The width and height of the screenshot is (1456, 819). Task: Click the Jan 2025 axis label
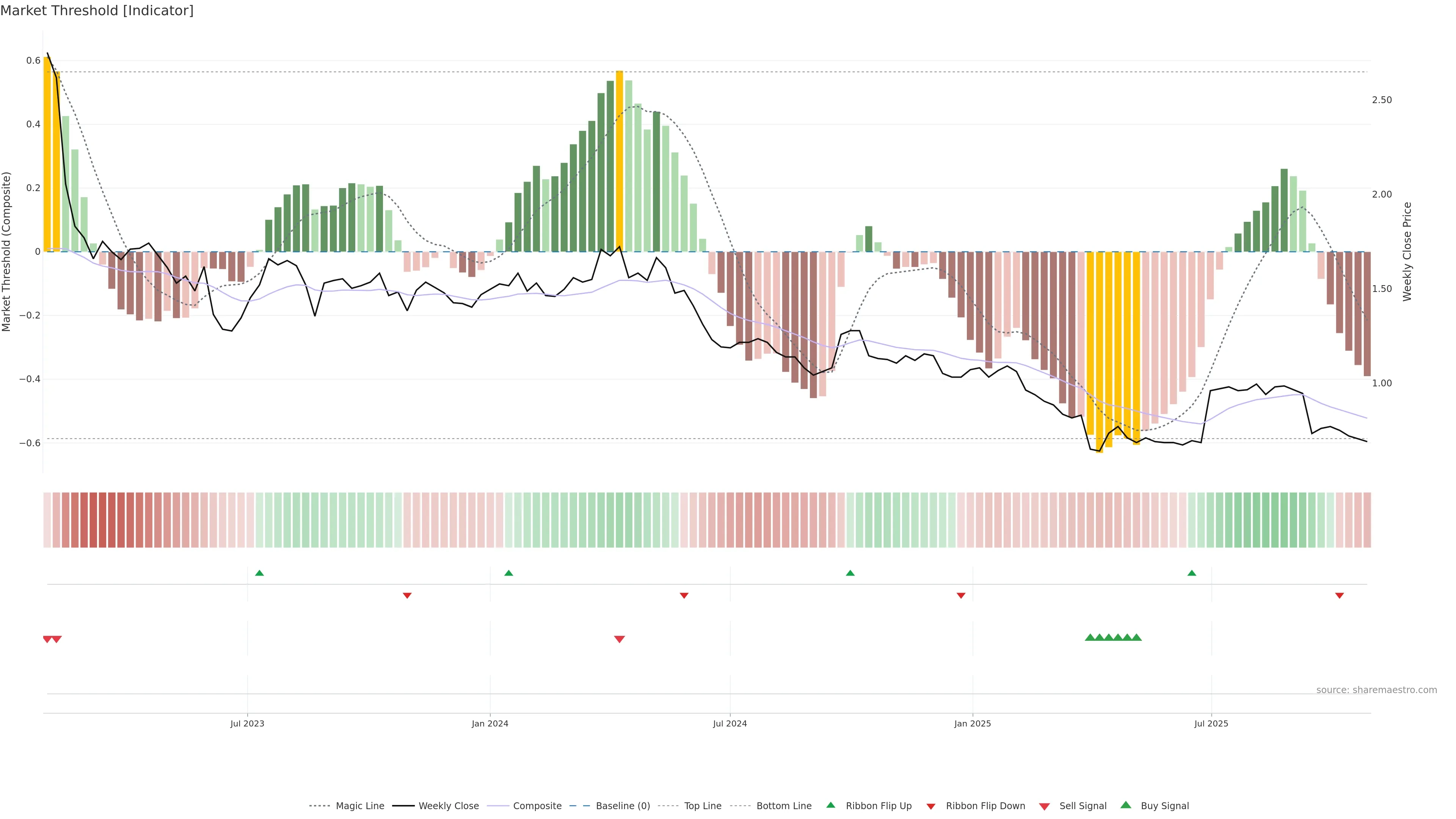coord(972,723)
